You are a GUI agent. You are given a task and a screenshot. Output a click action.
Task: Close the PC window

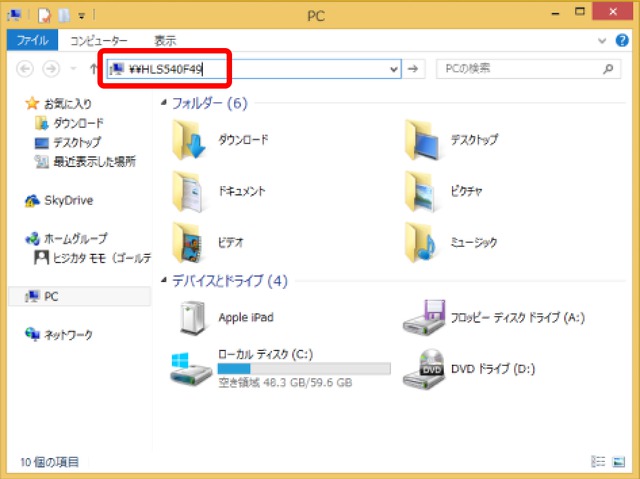pos(613,12)
